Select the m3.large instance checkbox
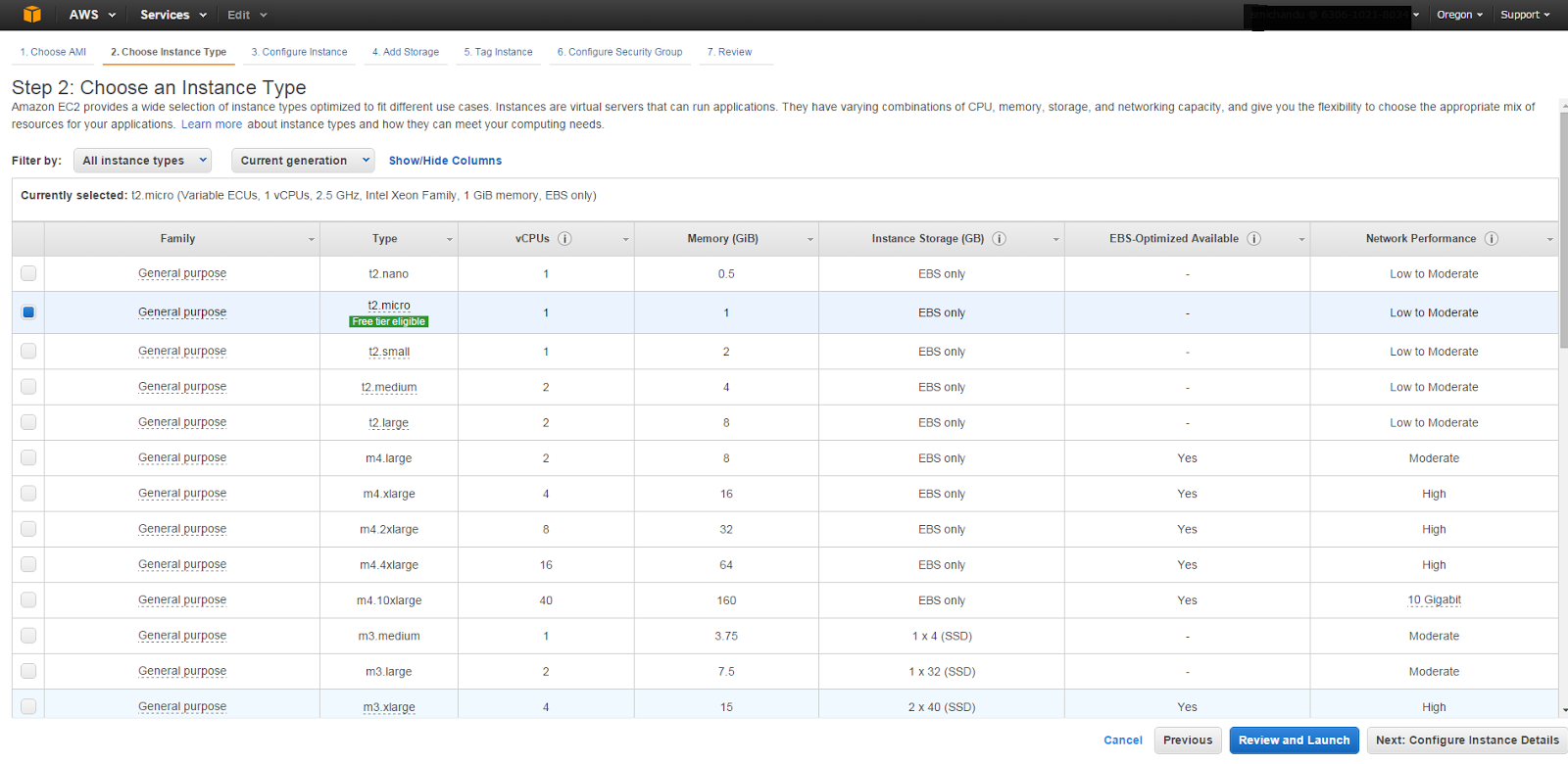 pos(28,671)
